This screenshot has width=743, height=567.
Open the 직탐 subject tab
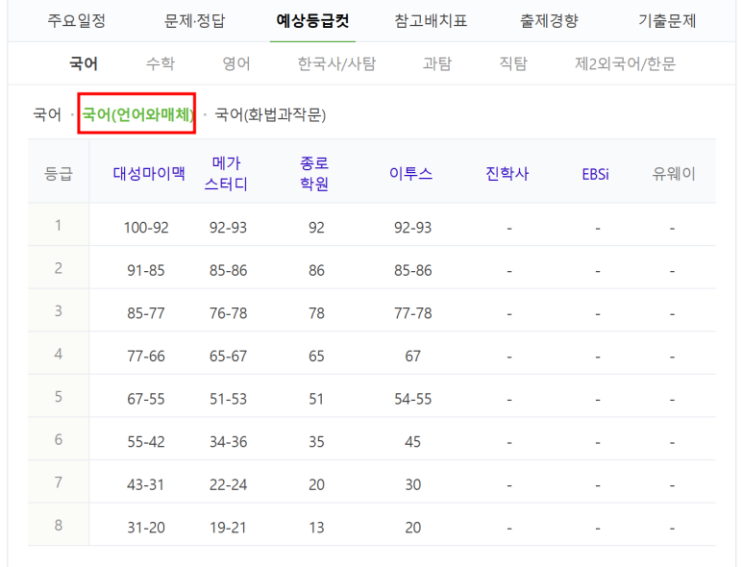tap(513, 63)
